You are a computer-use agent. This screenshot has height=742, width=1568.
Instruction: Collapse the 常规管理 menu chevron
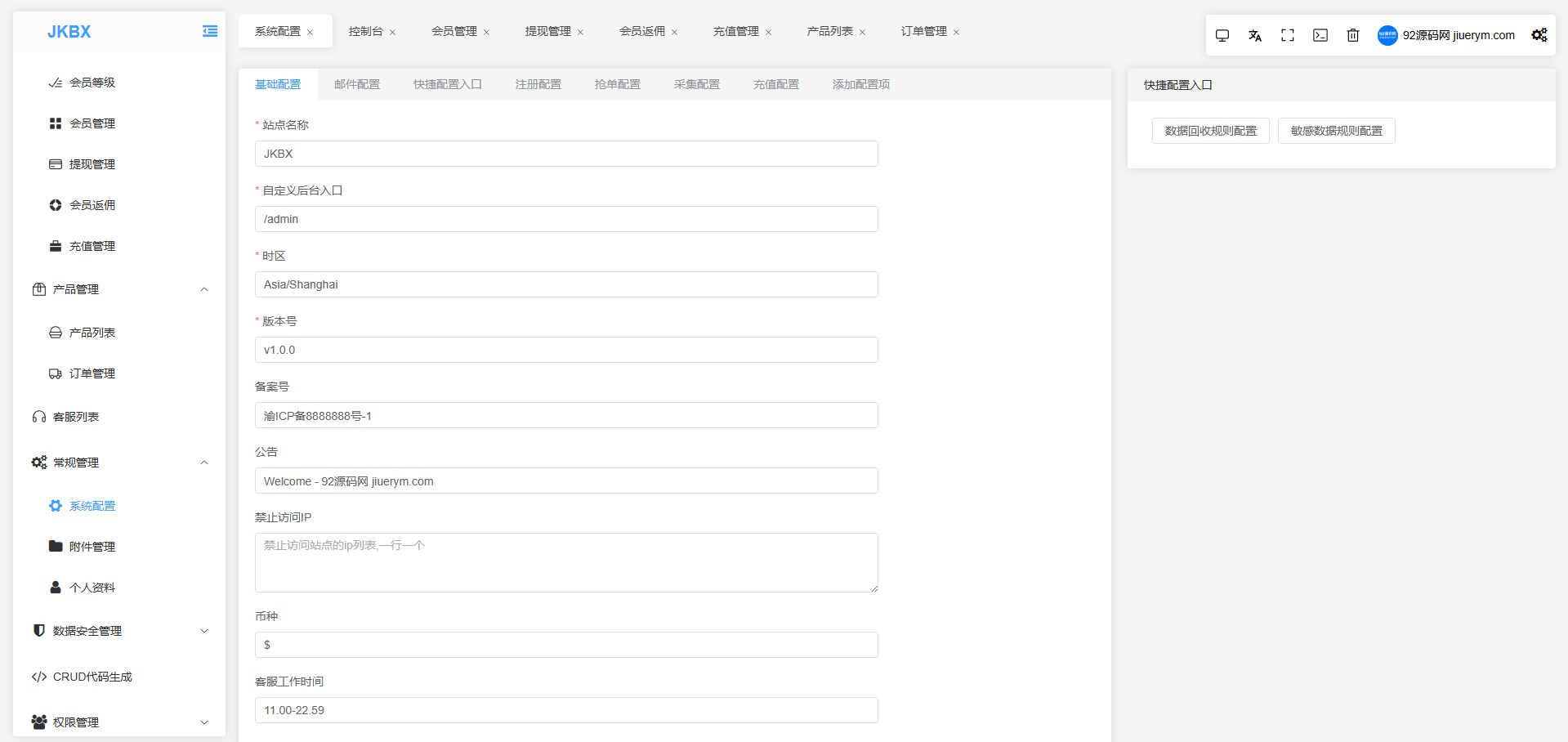pos(204,463)
